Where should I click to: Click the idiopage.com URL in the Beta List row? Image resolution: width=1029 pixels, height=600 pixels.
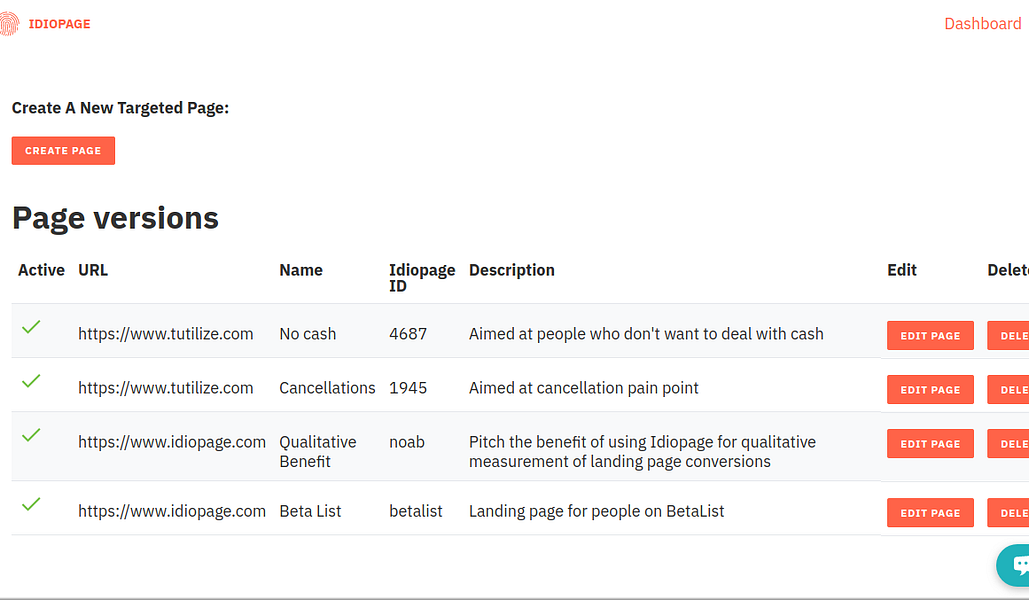tap(172, 511)
